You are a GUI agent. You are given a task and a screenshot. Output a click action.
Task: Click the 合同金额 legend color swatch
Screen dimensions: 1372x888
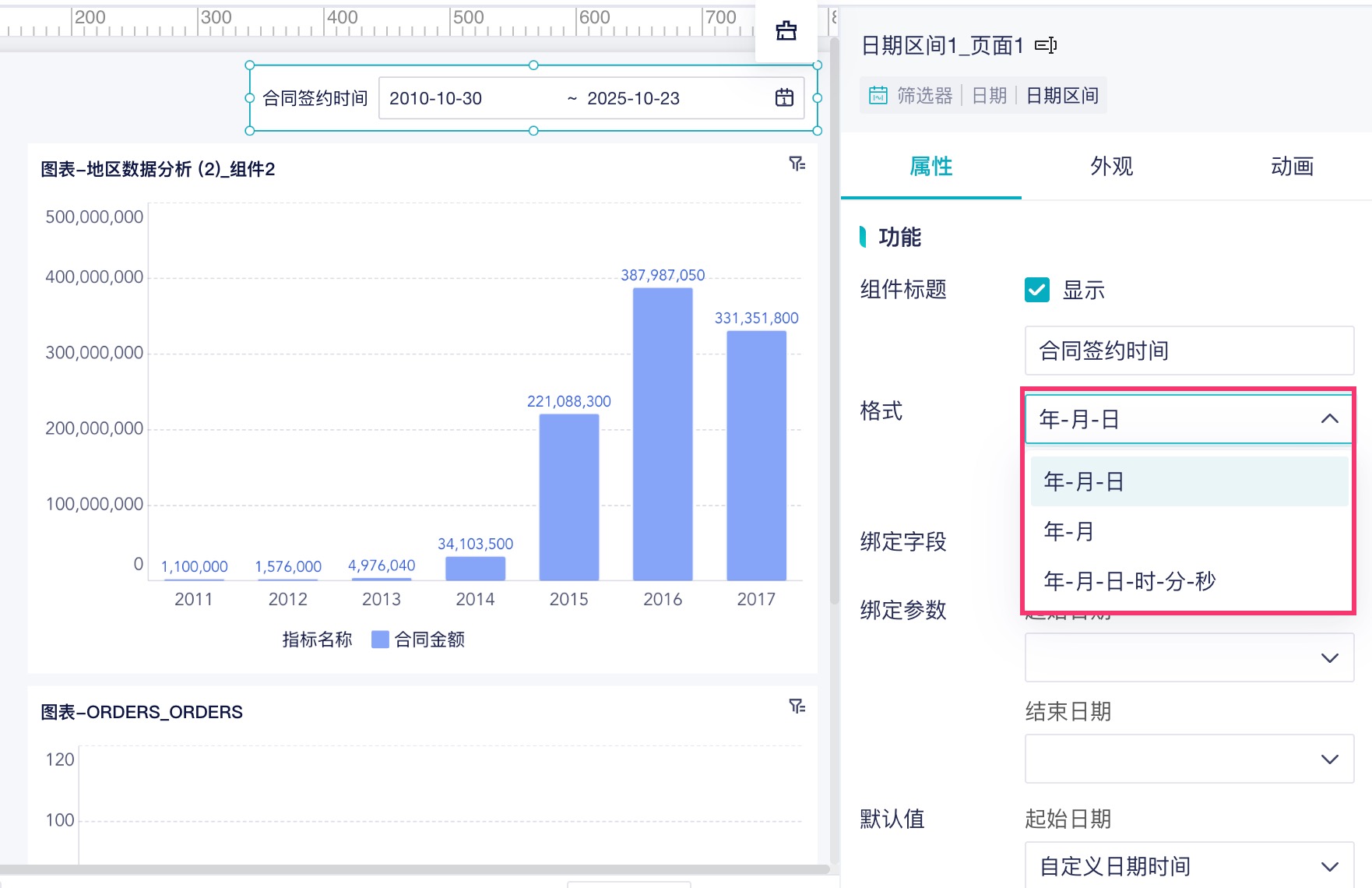[380, 640]
